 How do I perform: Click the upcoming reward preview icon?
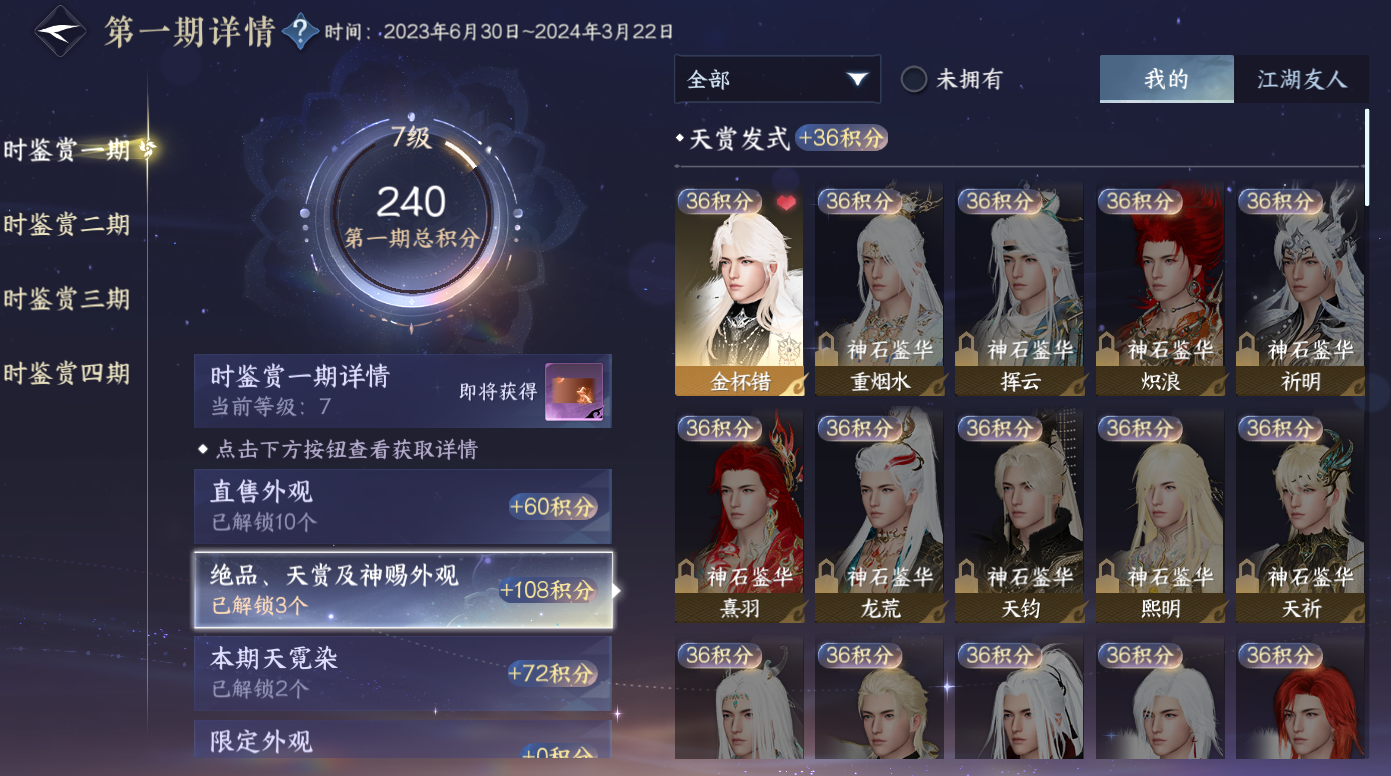pos(574,392)
